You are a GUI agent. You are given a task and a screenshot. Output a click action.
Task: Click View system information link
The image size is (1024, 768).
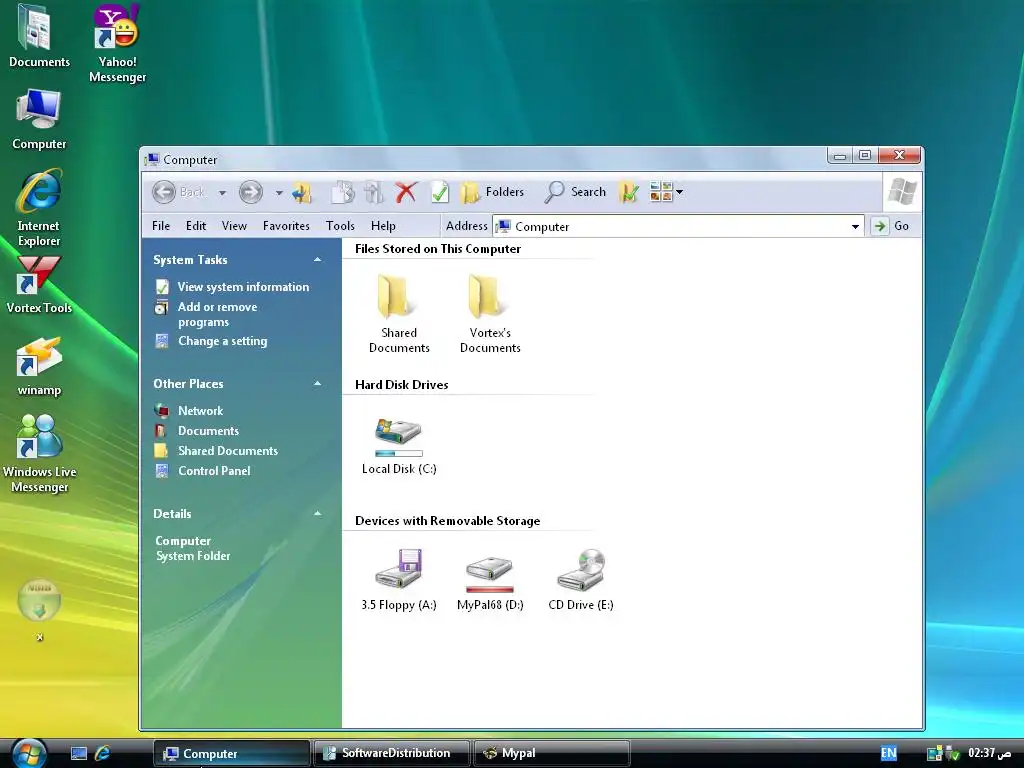[243, 287]
